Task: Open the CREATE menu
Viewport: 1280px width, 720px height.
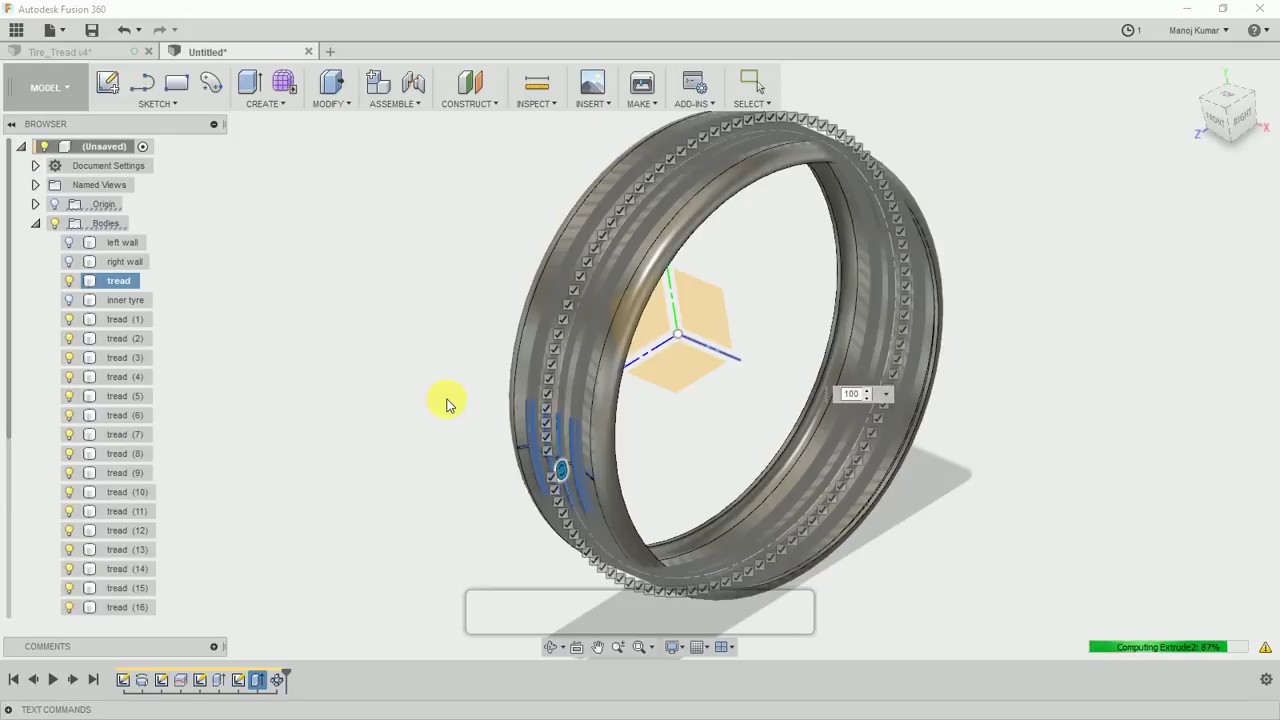Action: point(266,104)
